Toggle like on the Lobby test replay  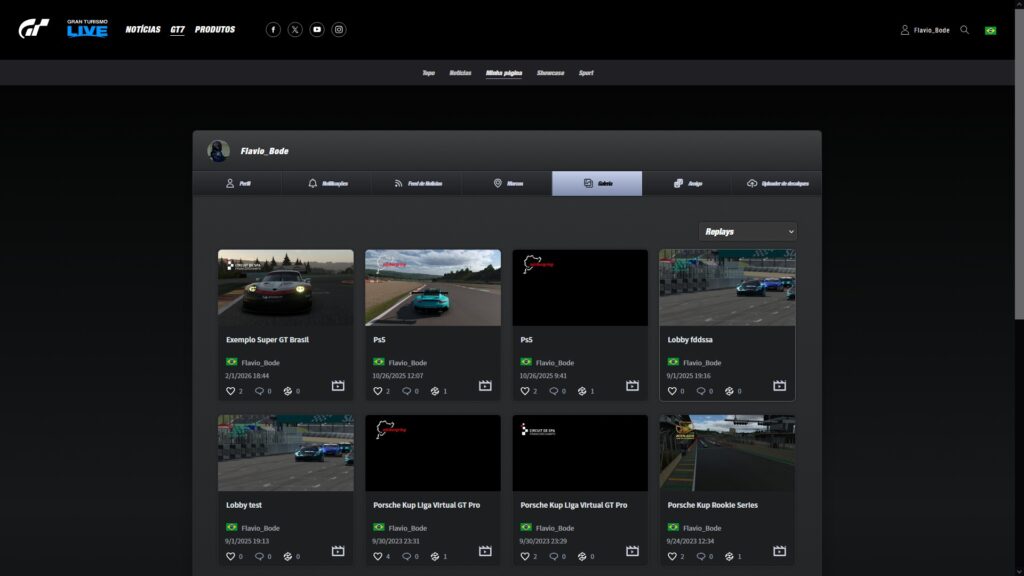[230, 556]
